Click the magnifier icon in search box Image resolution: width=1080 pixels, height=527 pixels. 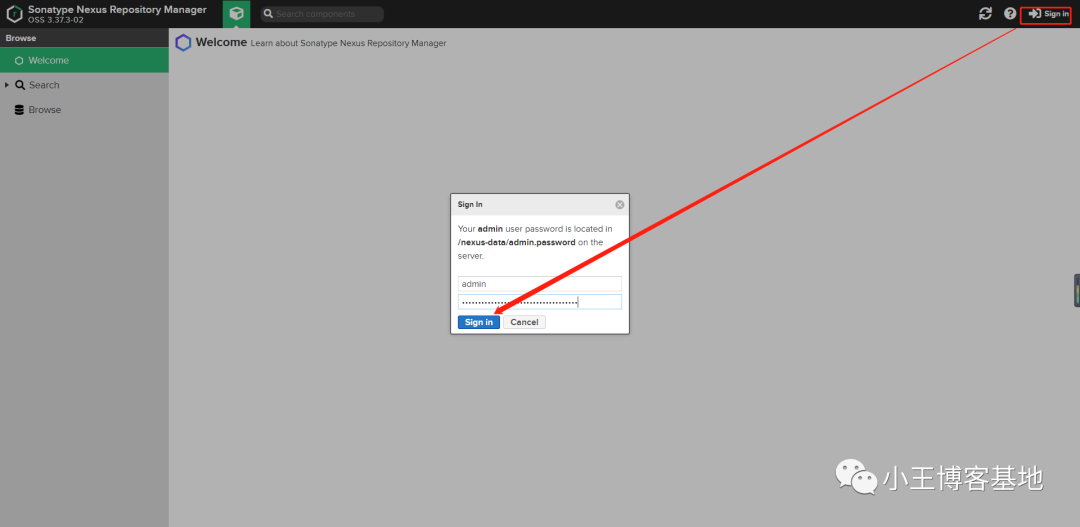[269, 14]
